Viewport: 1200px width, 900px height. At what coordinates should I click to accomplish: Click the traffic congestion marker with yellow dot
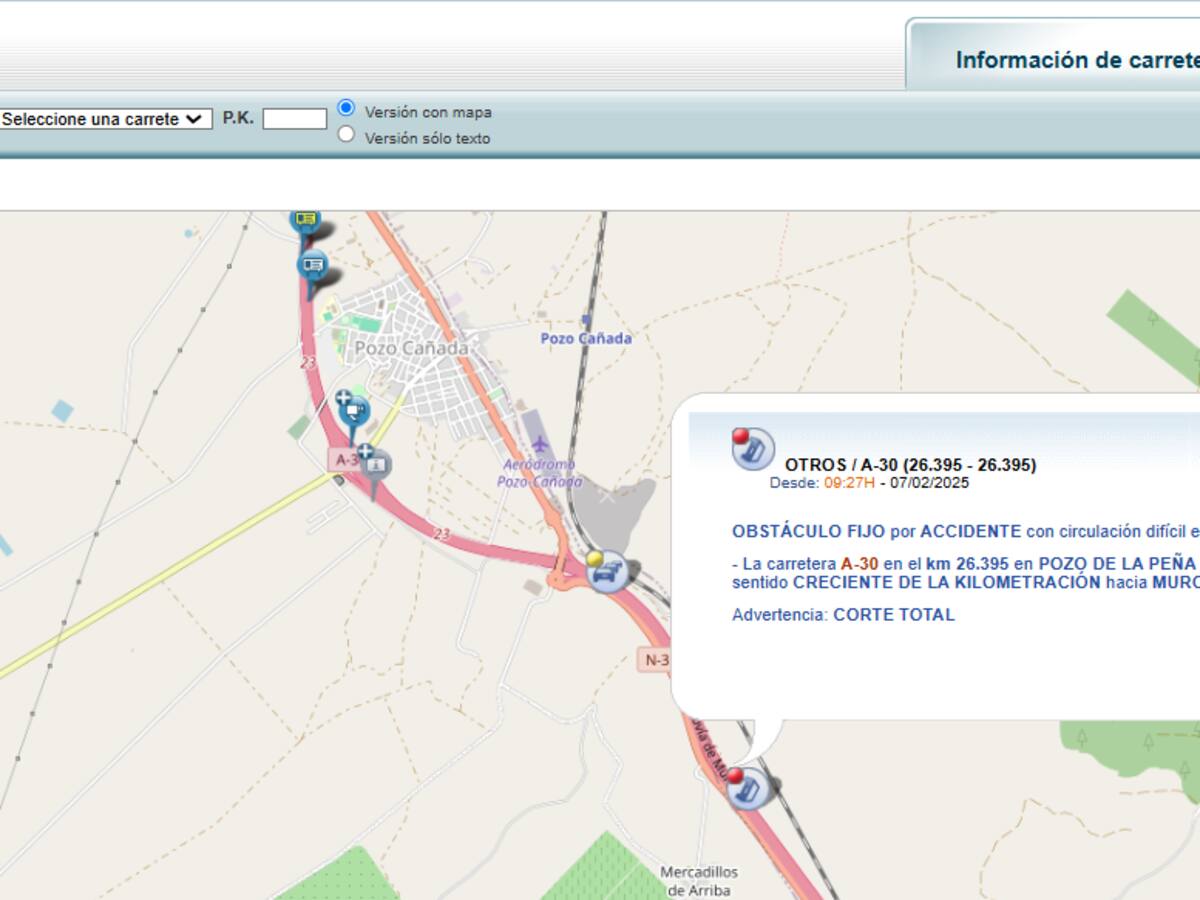(x=607, y=572)
